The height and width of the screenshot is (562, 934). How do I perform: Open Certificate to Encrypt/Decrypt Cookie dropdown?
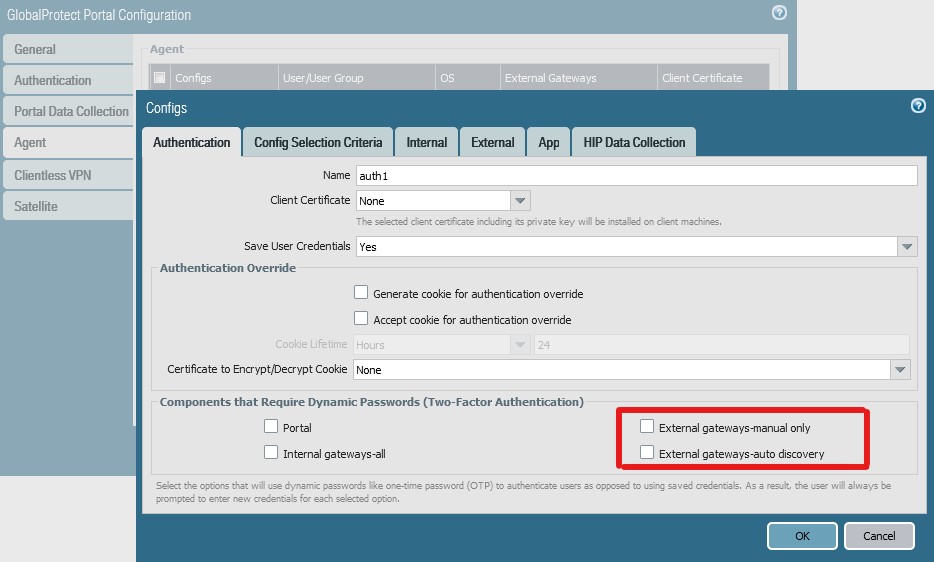point(900,370)
